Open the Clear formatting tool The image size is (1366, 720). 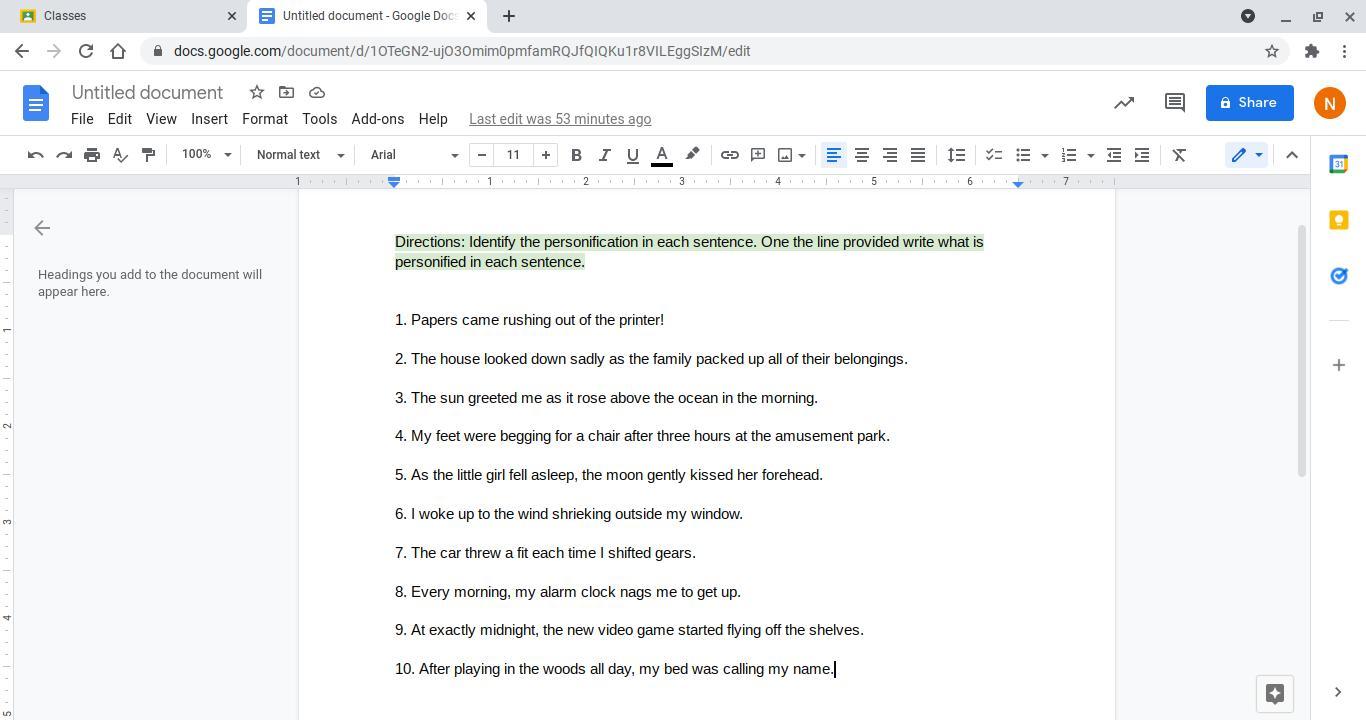pos(1179,155)
